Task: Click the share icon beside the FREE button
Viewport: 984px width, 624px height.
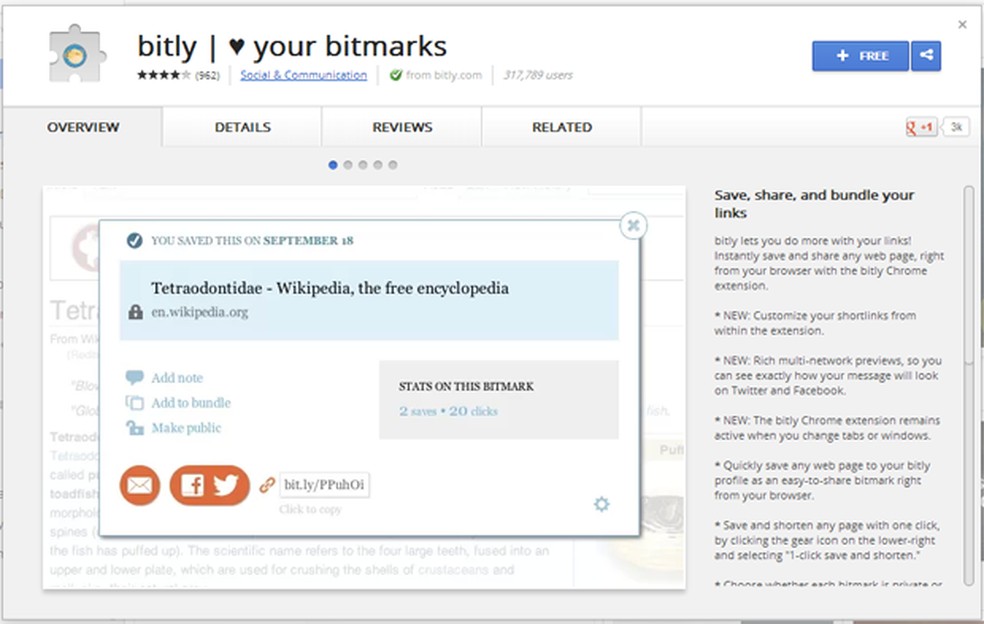Action: click(926, 56)
